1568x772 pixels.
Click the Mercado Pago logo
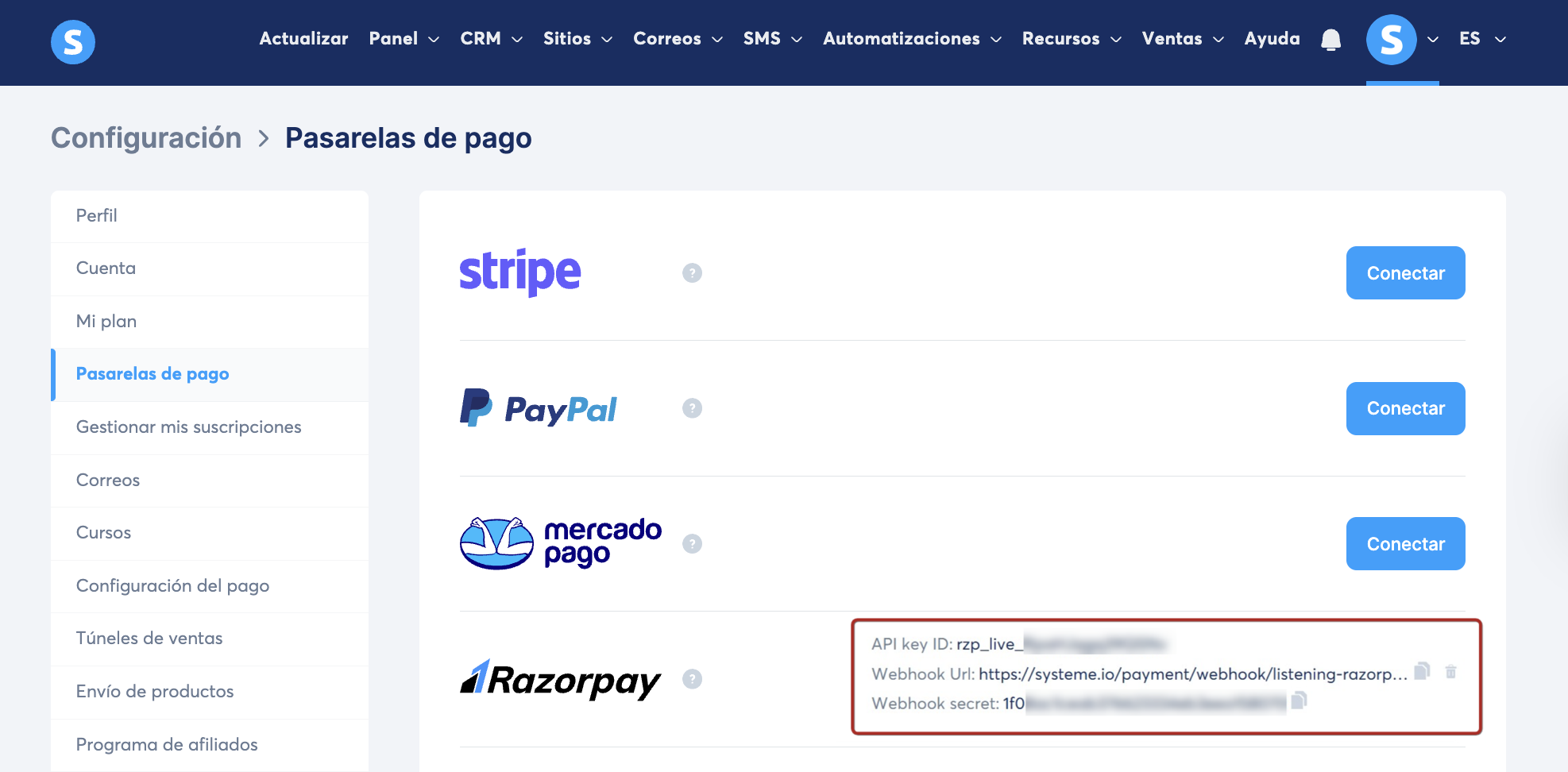560,543
